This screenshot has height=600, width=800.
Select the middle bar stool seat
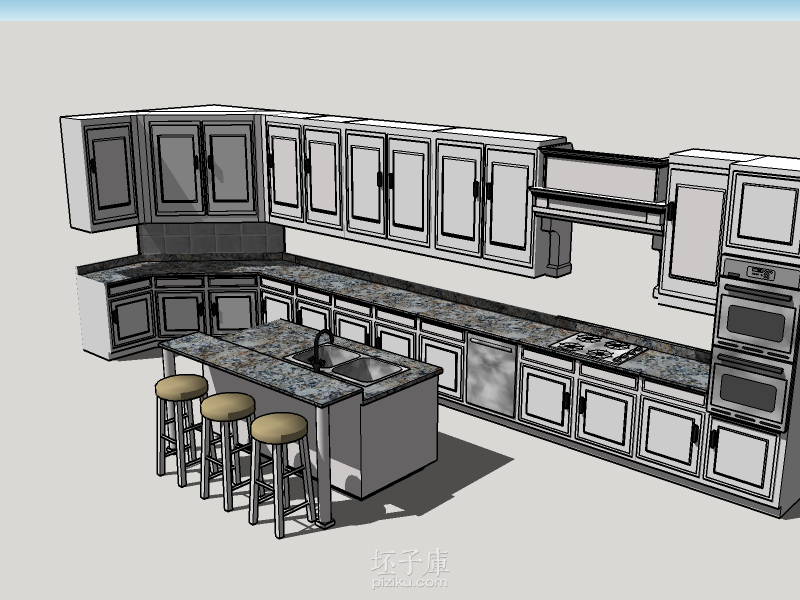point(228,406)
